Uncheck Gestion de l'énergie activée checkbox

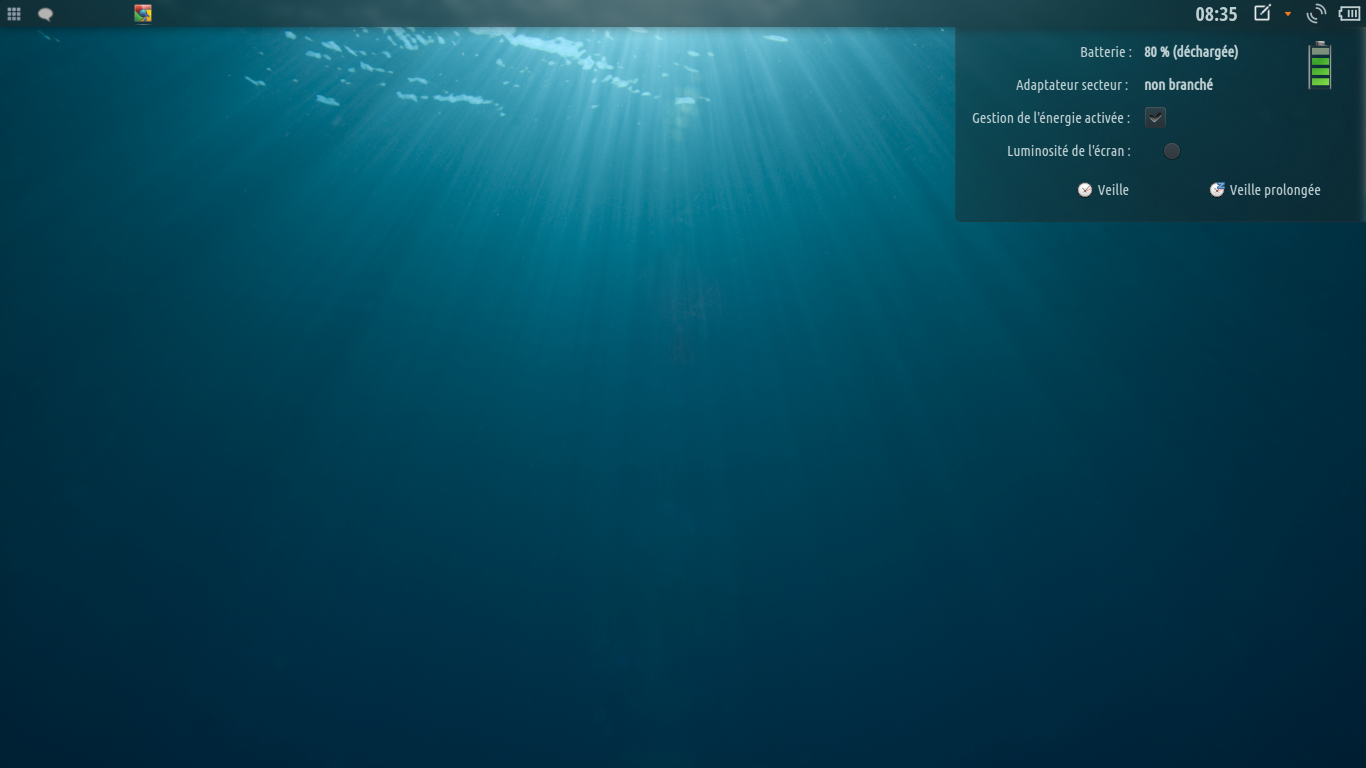(x=1155, y=118)
